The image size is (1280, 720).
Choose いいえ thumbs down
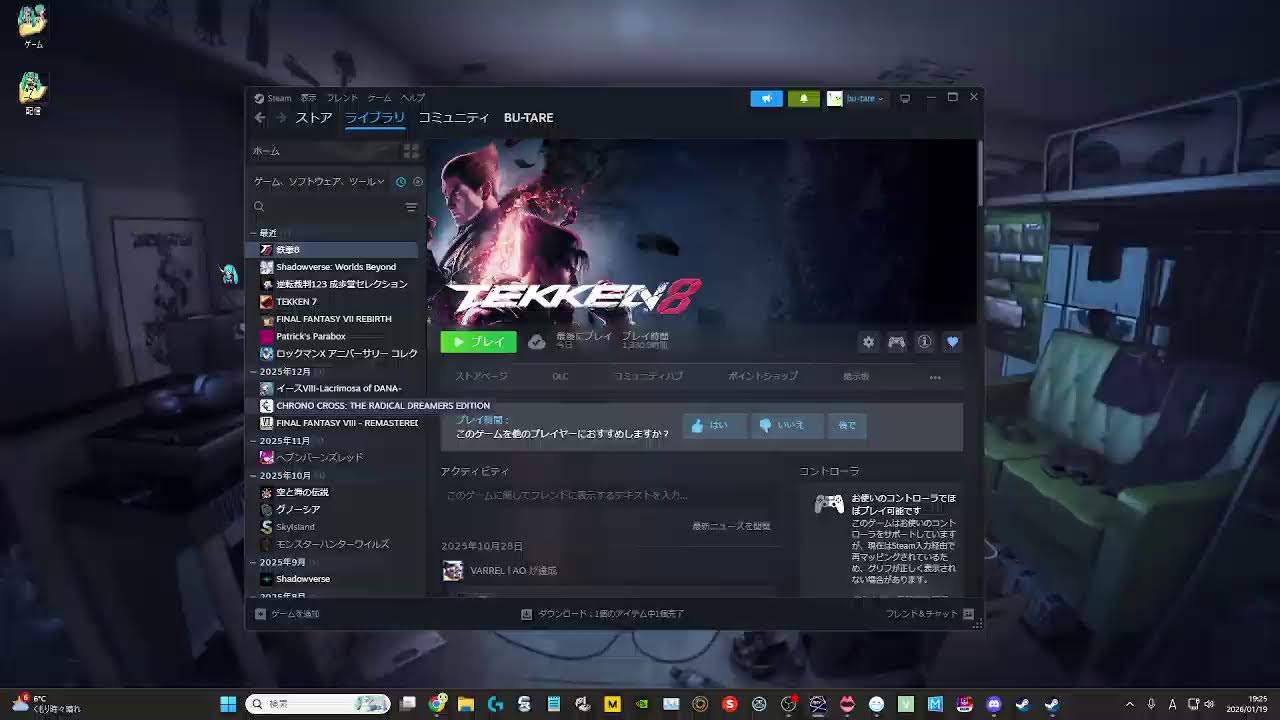pyautogui.click(x=787, y=425)
